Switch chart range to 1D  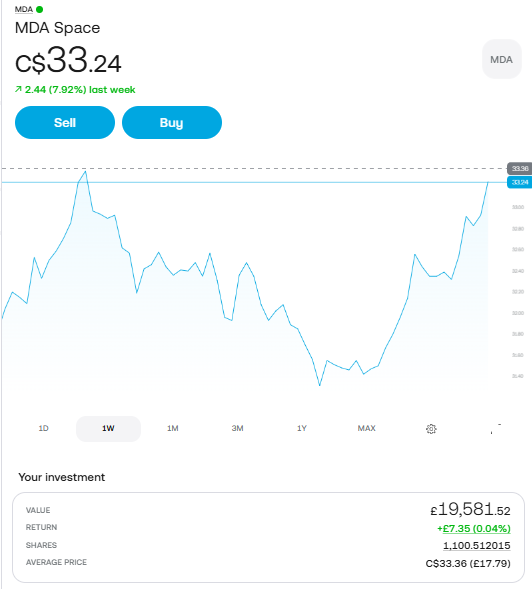tap(44, 428)
